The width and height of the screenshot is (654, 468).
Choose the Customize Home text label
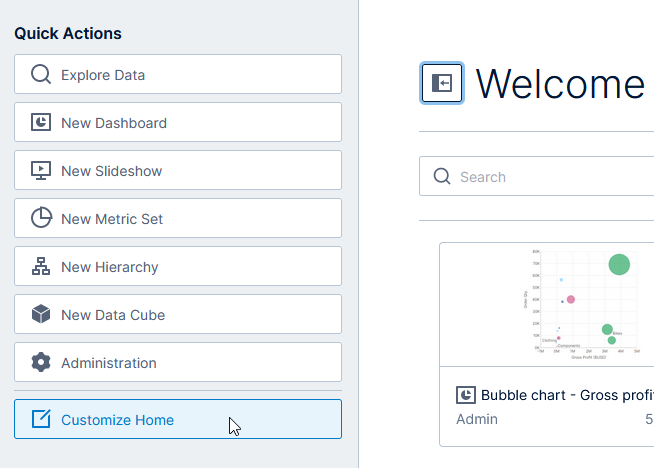click(x=117, y=420)
